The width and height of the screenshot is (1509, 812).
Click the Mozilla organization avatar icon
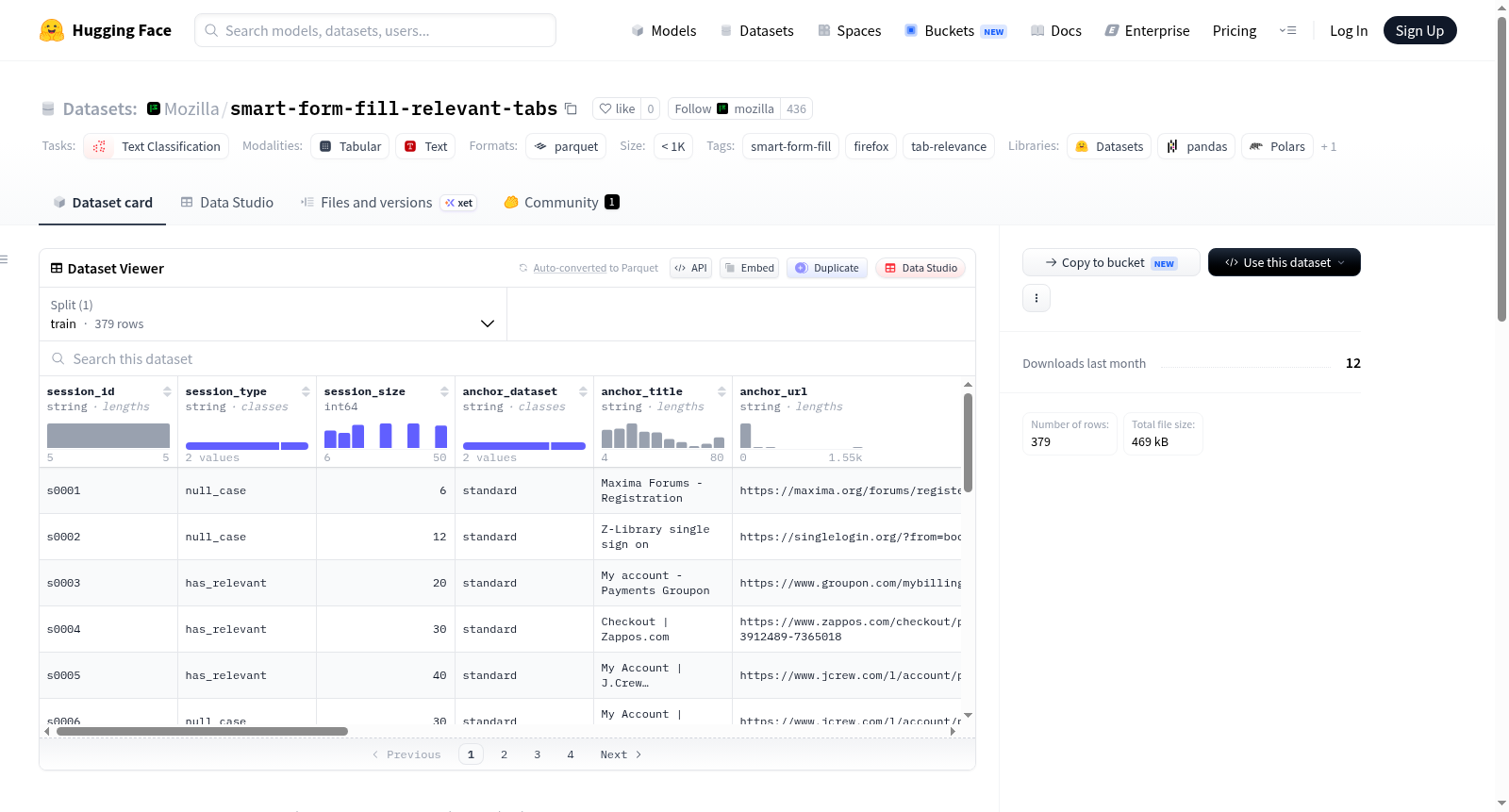click(154, 108)
